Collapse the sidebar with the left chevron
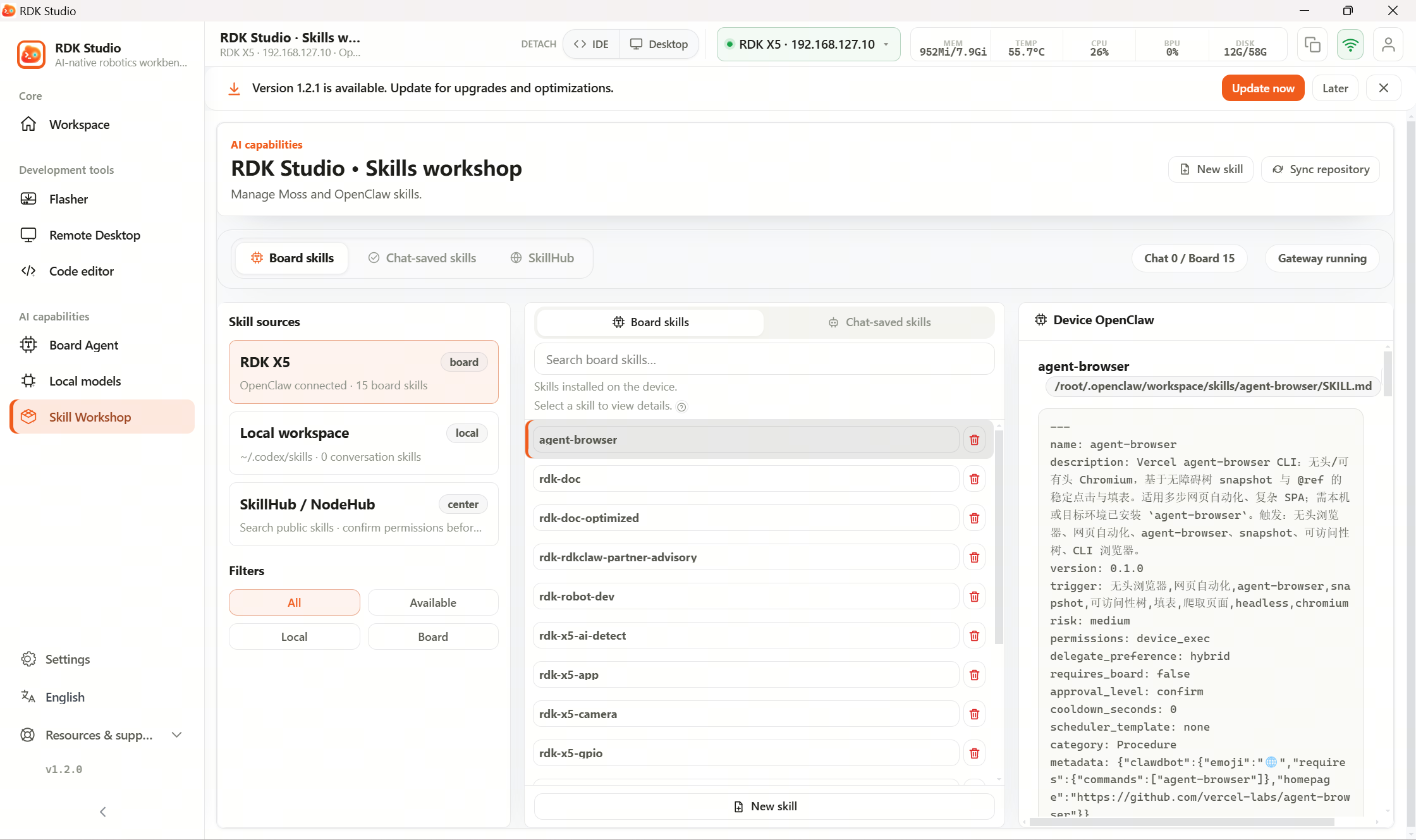Screen dimensions: 1416x840 point(102,812)
